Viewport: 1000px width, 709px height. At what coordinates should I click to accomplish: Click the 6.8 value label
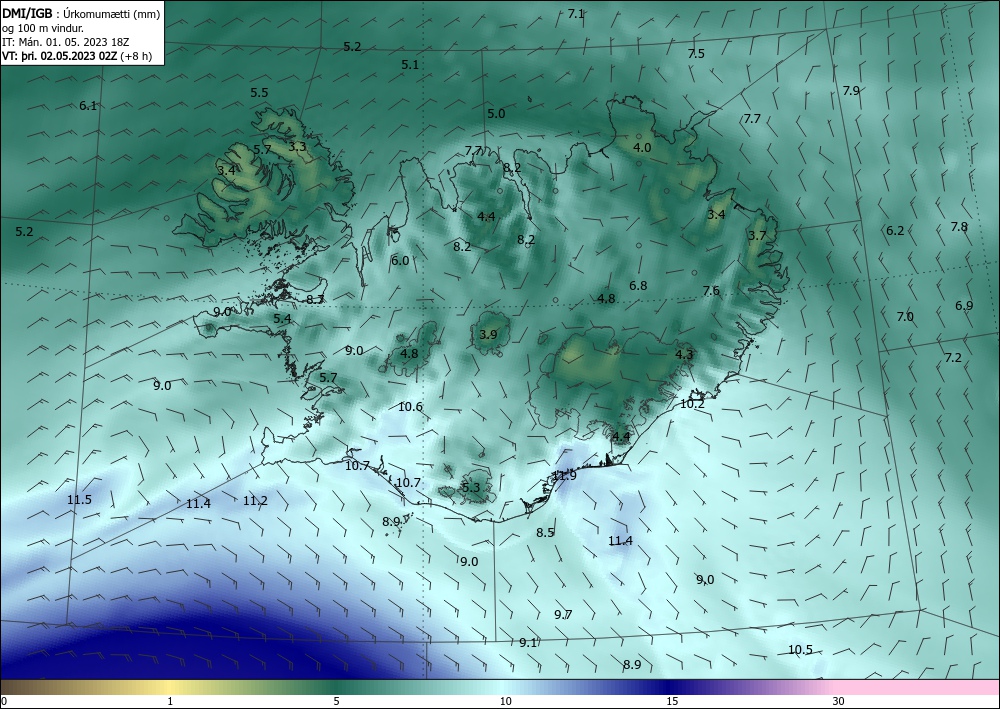pos(638,286)
